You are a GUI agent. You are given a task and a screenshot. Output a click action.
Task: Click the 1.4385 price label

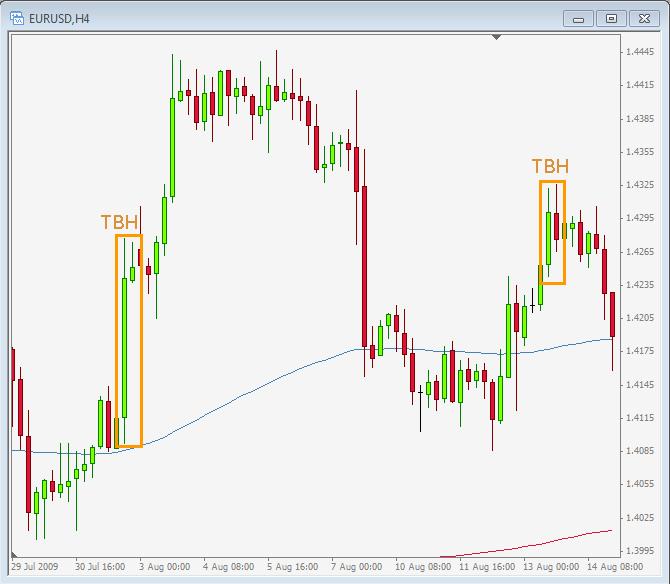pos(640,118)
